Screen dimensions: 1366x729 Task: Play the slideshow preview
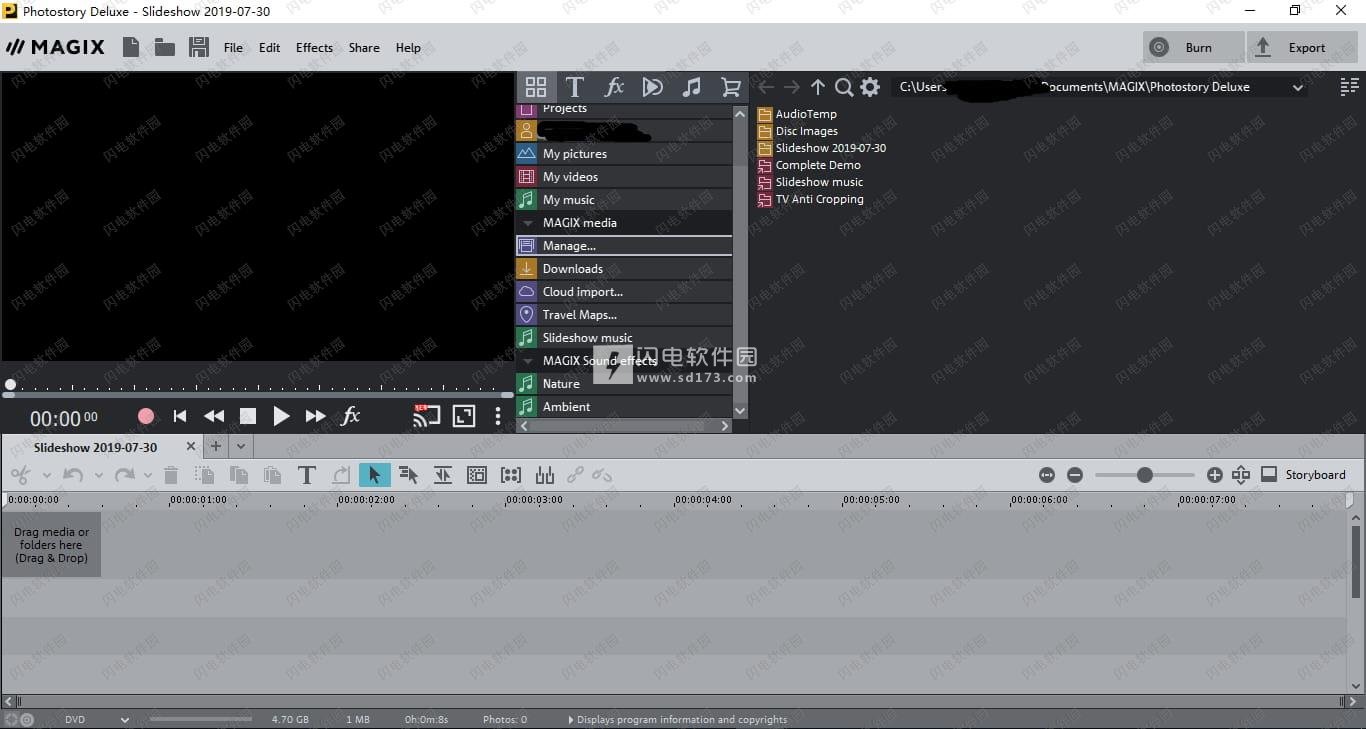[x=282, y=416]
